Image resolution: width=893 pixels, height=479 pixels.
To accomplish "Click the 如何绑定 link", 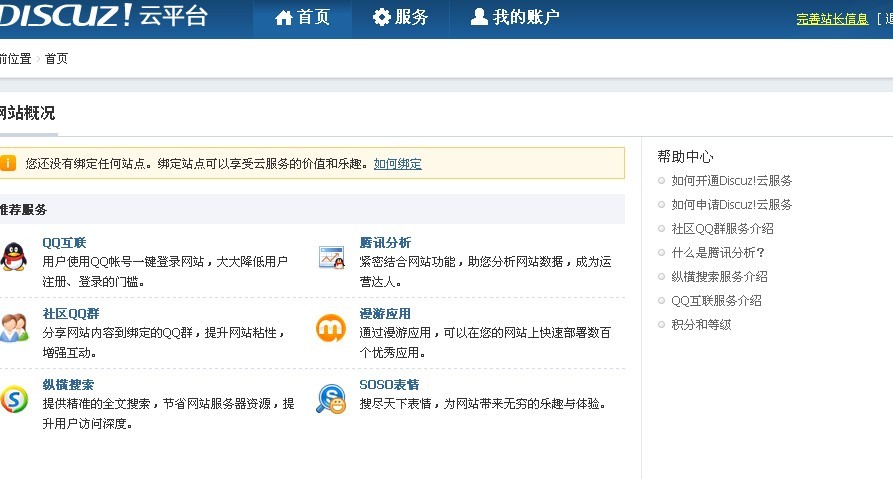I will (398, 164).
